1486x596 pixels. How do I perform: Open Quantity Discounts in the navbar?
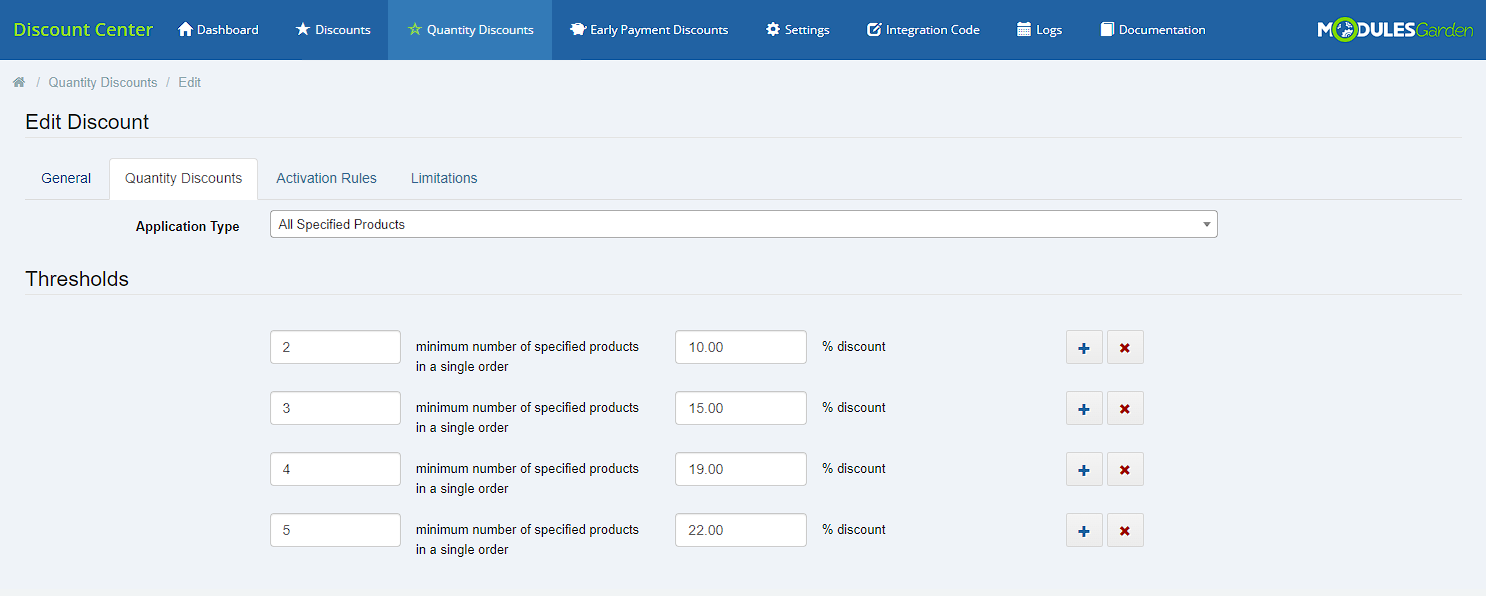pyautogui.click(x=470, y=30)
